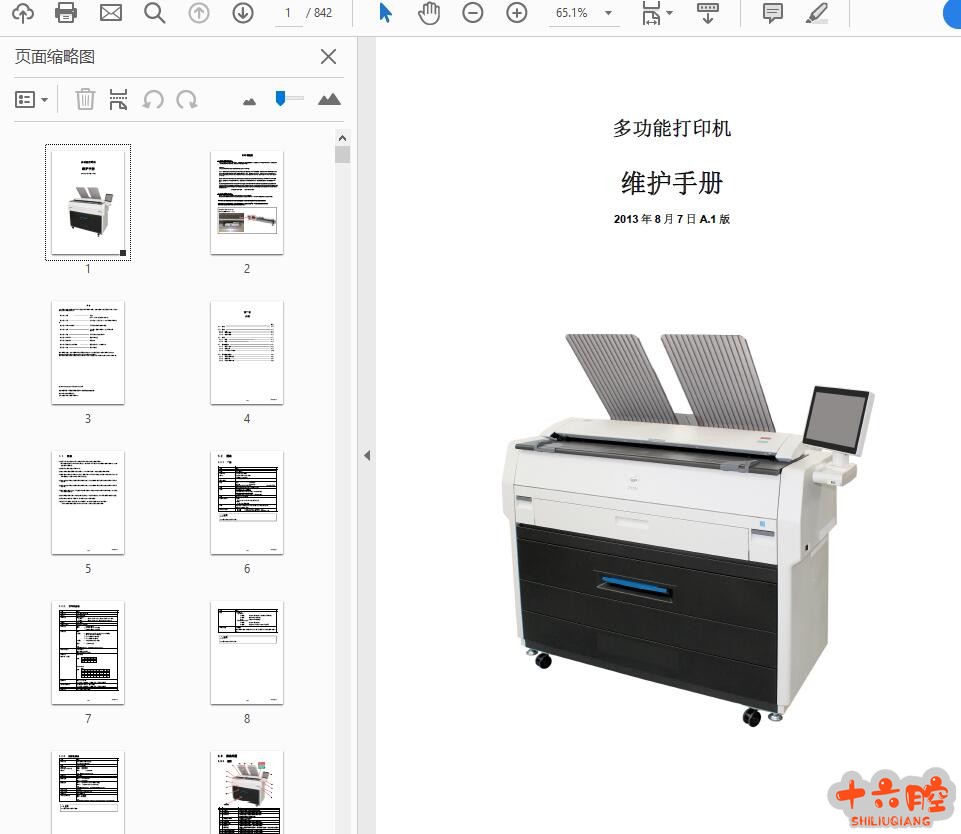Zoom out with the minus icon
This screenshot has height=834, width=961.
click(473, 13)
